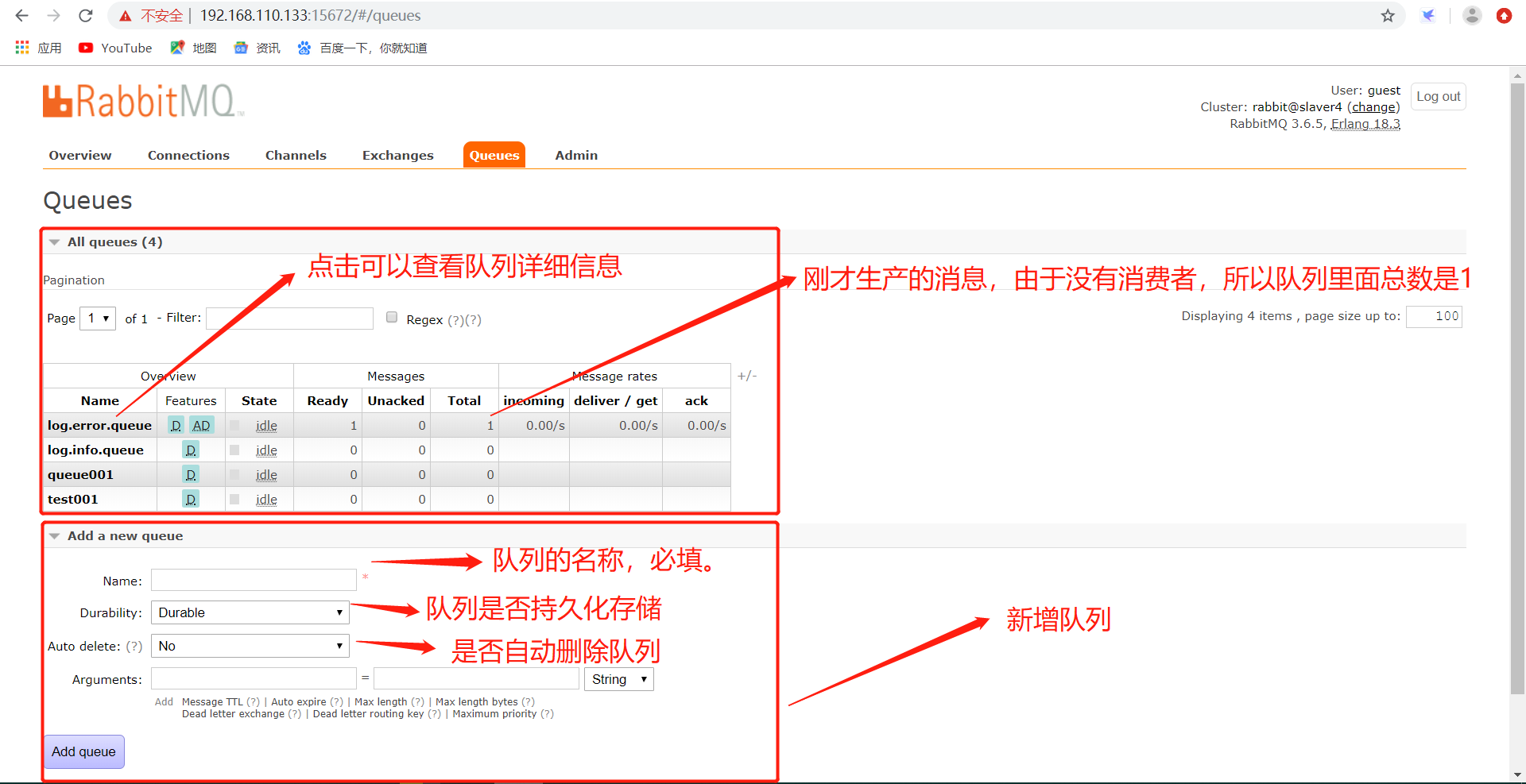Image resolution: width=1526 pixels, height=784 pixels.
Task: Open the queue001 details link
Action: tap(80, 475)
